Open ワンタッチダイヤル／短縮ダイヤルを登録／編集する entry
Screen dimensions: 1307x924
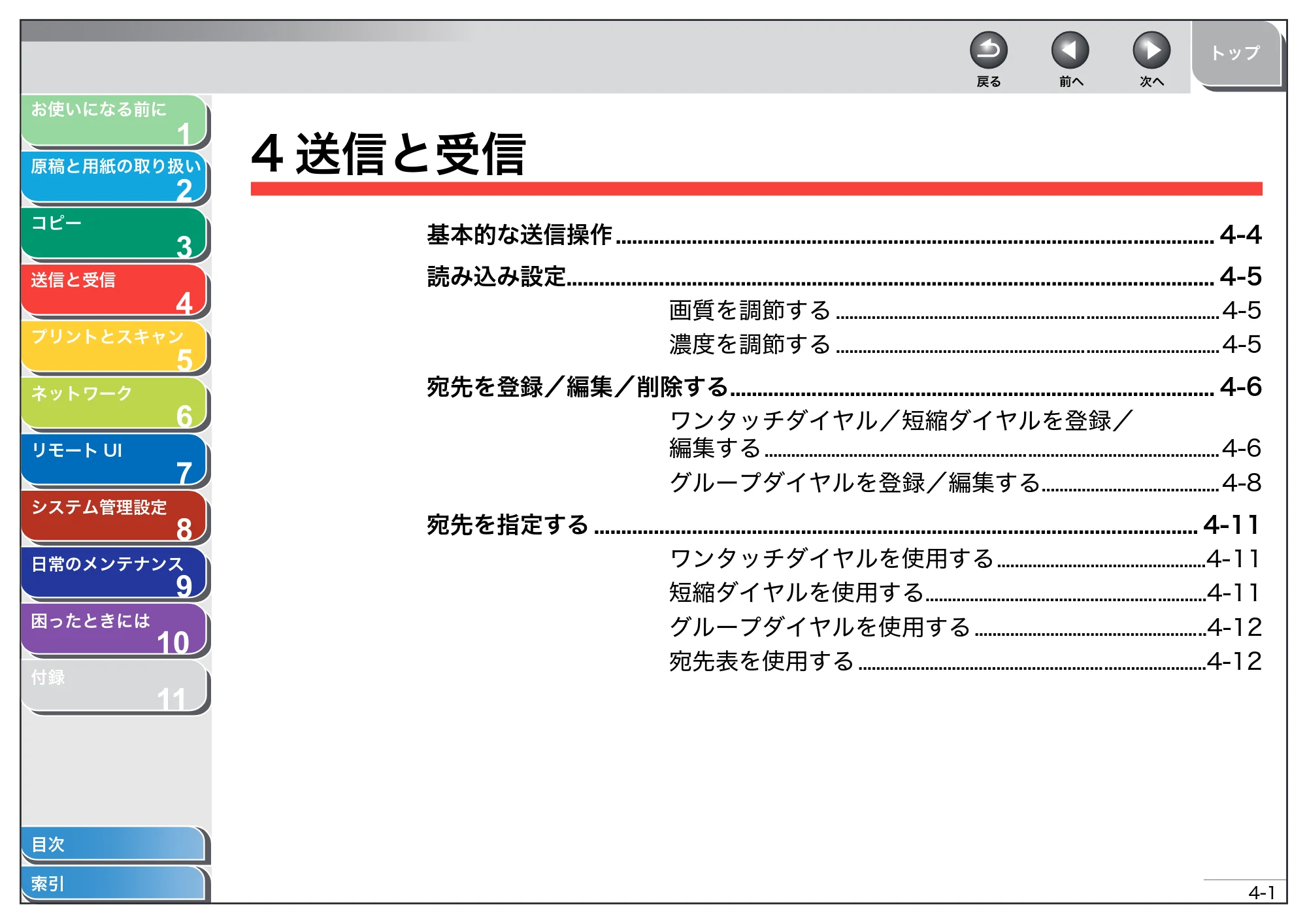point(965,435)
